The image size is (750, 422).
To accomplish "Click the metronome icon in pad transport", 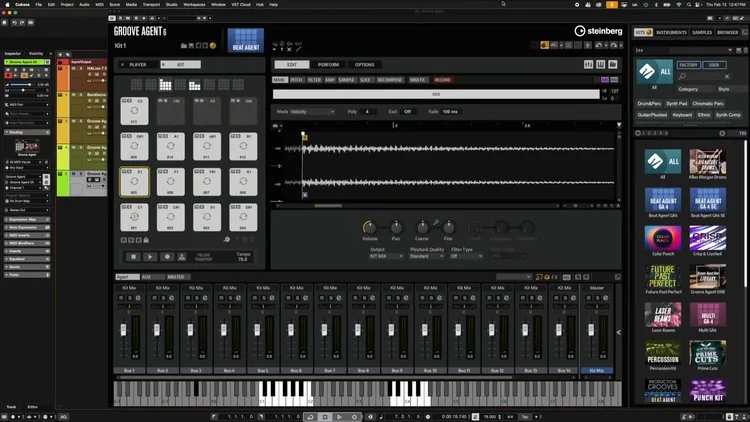I will (x=182, y=257).
